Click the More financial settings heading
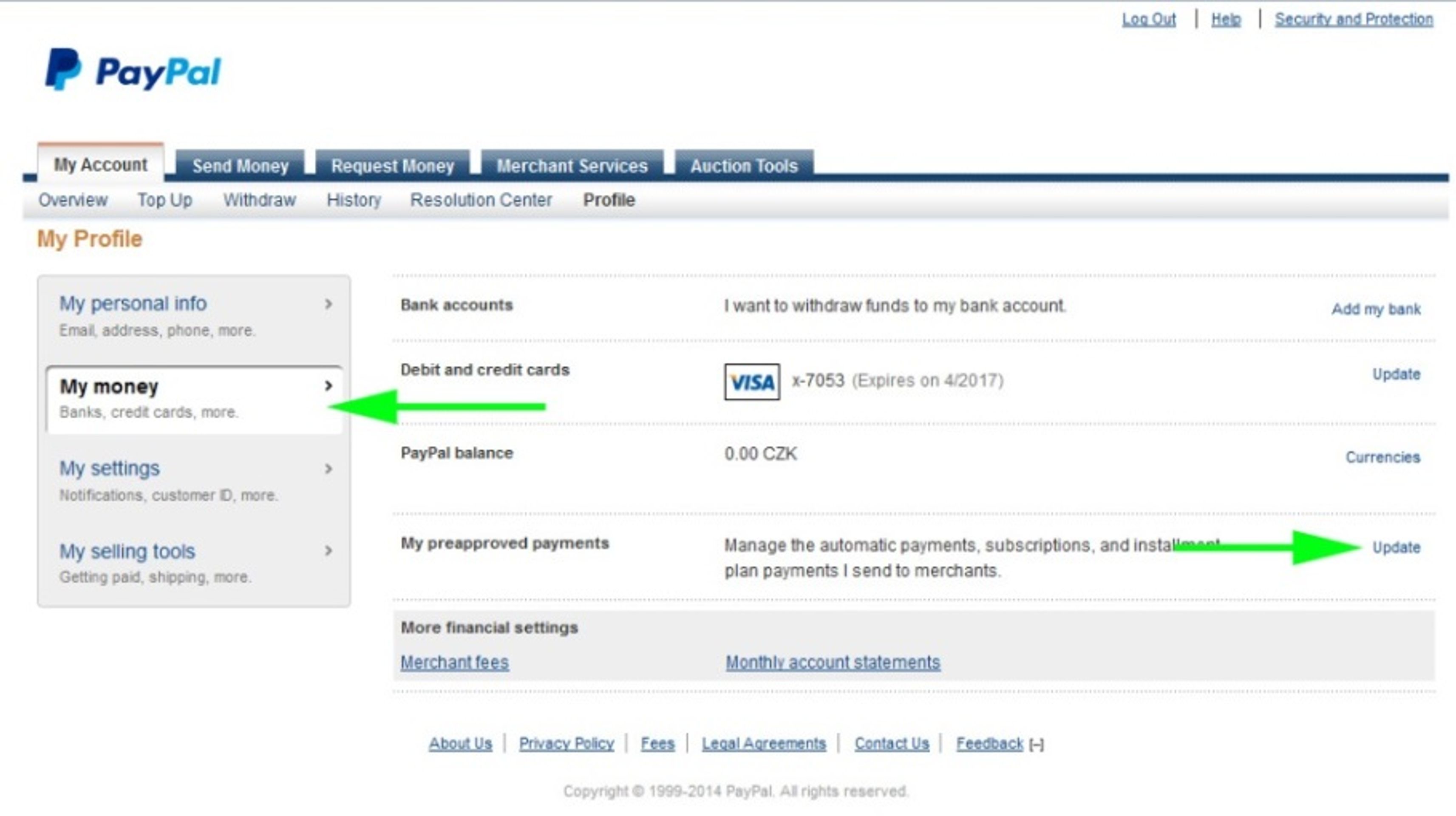 pos(489,628)
